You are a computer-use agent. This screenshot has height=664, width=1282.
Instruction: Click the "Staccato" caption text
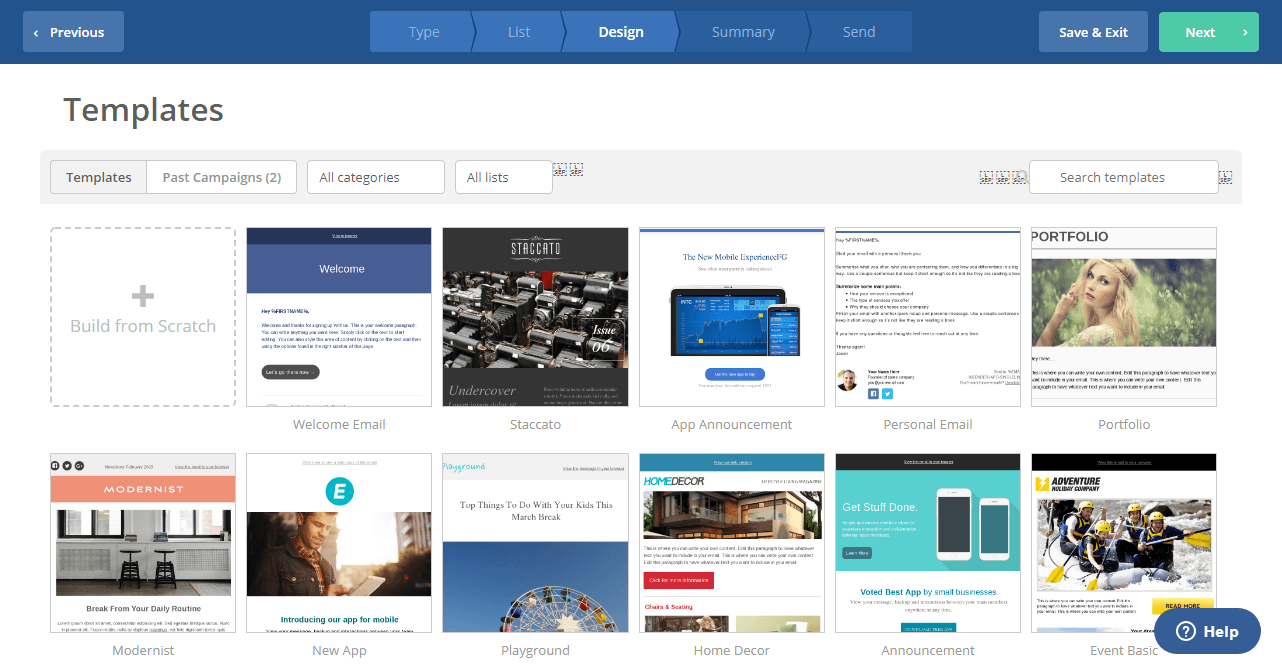pos(535,424)
